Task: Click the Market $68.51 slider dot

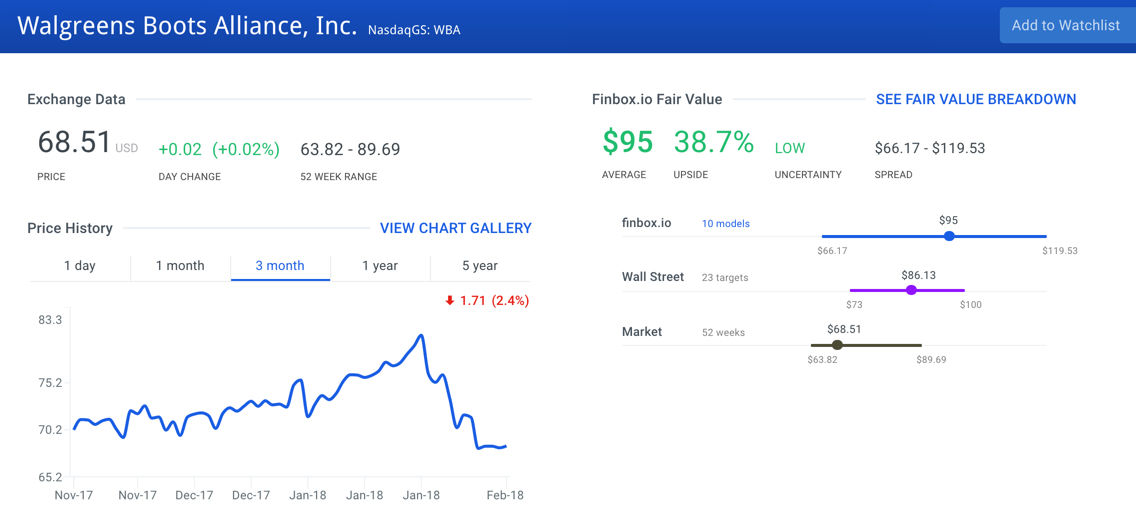Action: click(x=837, y=345)
